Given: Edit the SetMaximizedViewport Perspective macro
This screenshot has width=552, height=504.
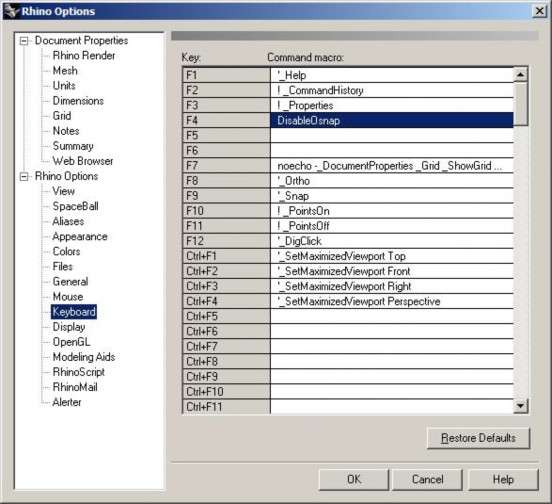Looking at the screenshot, I should [392, 302].
